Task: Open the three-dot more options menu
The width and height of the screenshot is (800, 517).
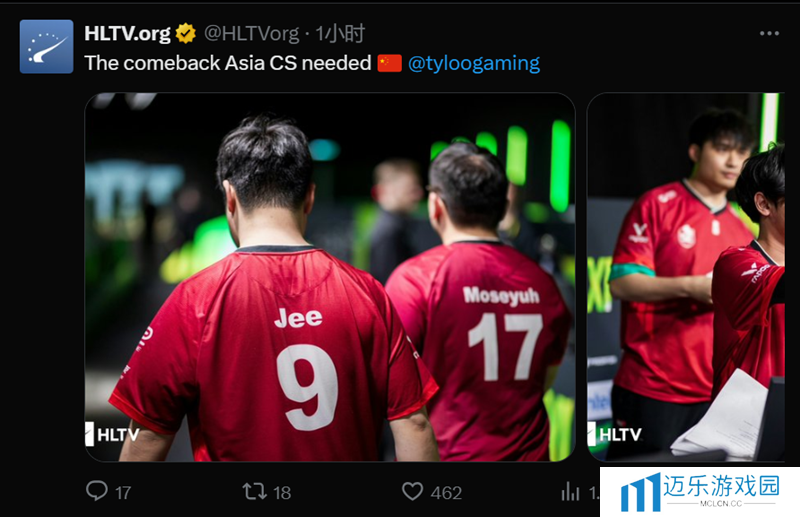Action: click(769, 34)
